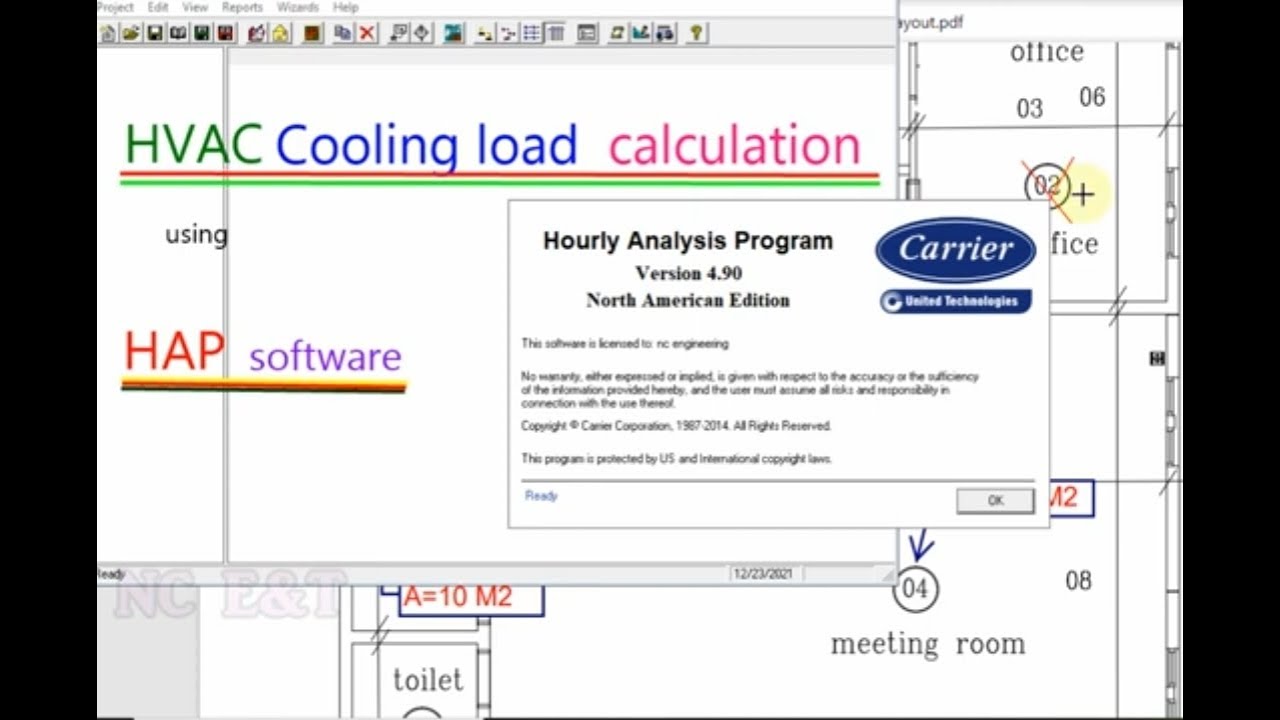Open the Wizards menu

(298, 7)
